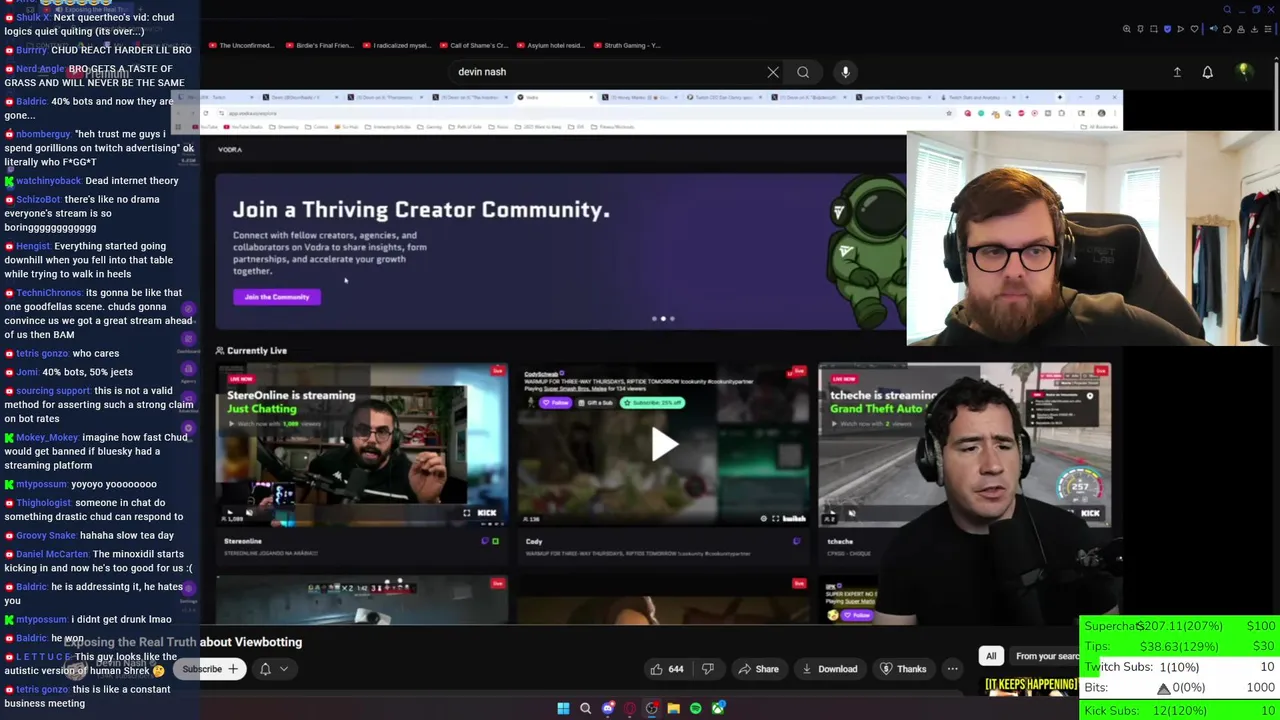Open the Windows Start menu

[563, 708]
